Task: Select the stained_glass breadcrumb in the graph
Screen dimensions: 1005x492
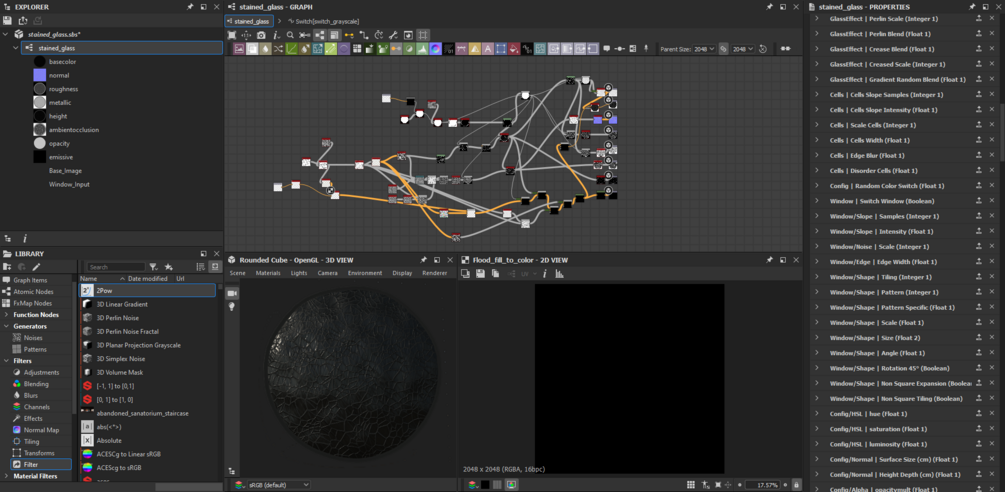Action: point(250,21)
